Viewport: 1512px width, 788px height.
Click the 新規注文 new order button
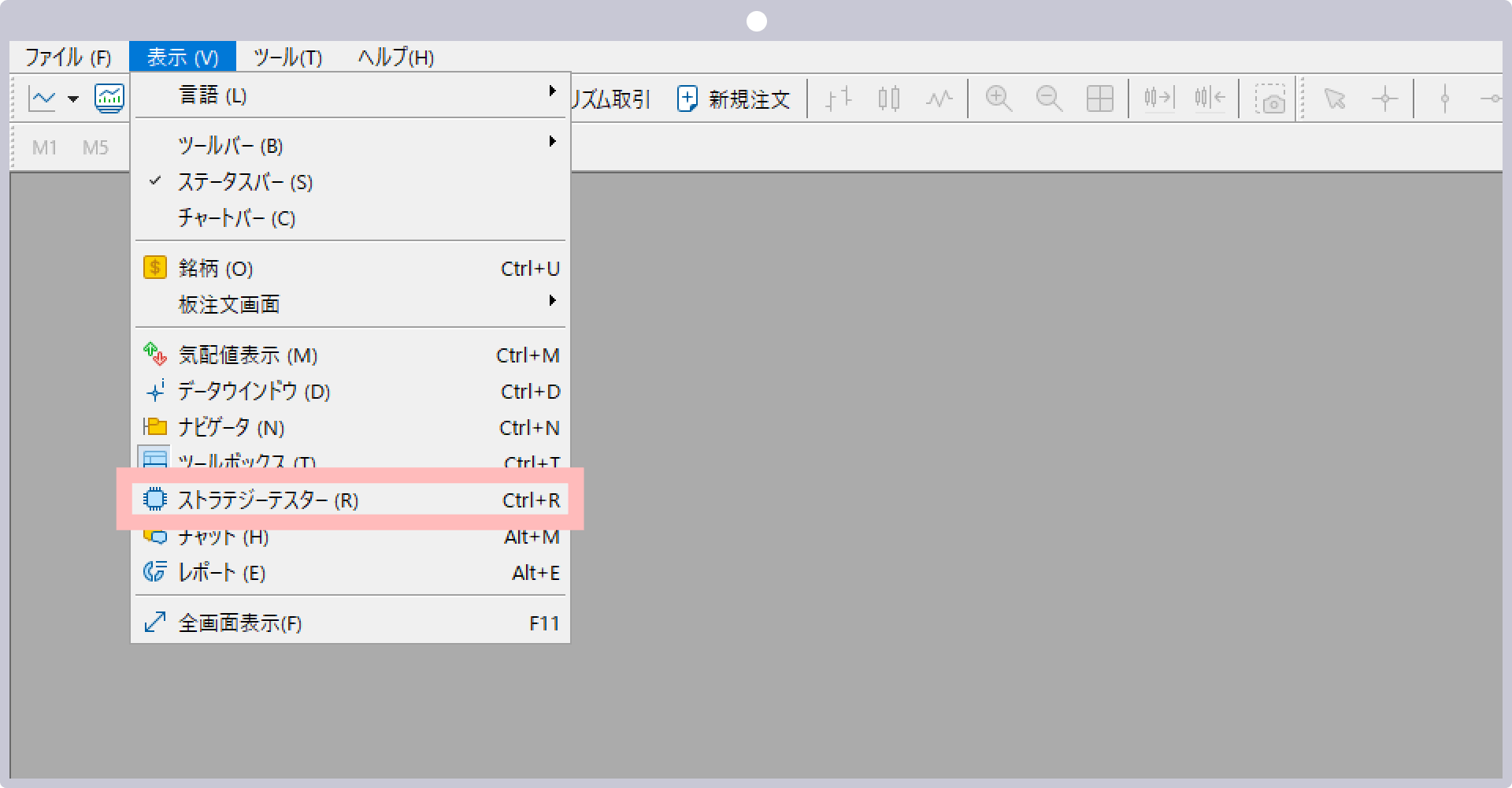pos(733,99)
